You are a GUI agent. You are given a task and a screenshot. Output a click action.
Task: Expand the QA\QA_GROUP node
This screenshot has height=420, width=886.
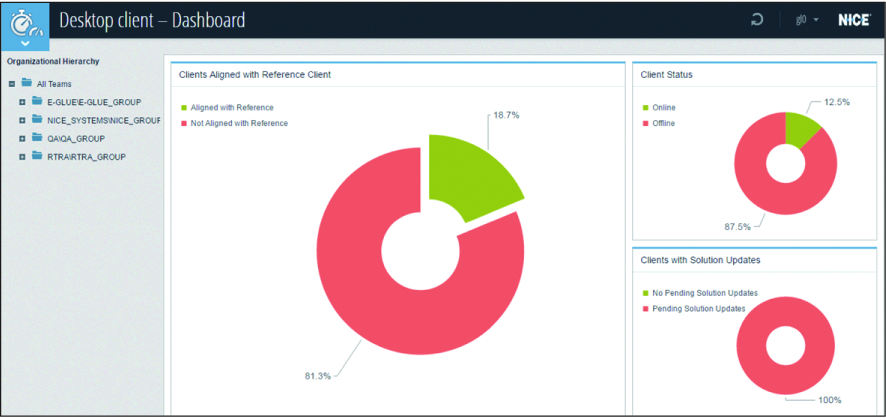click(23, 138)
